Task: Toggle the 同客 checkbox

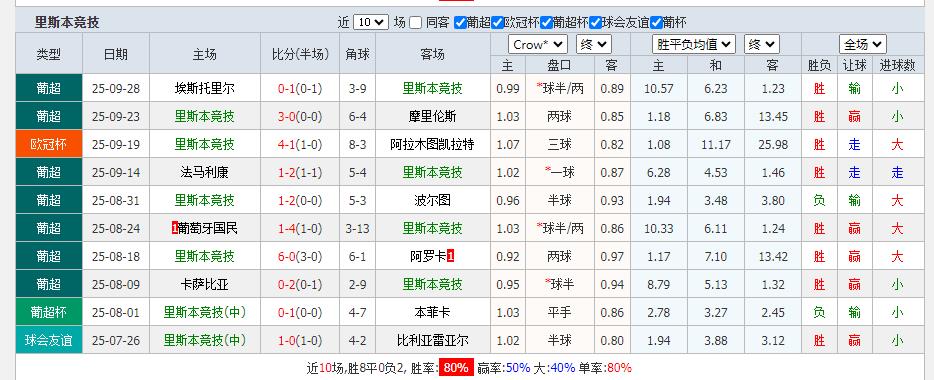Action: [416, 23]
